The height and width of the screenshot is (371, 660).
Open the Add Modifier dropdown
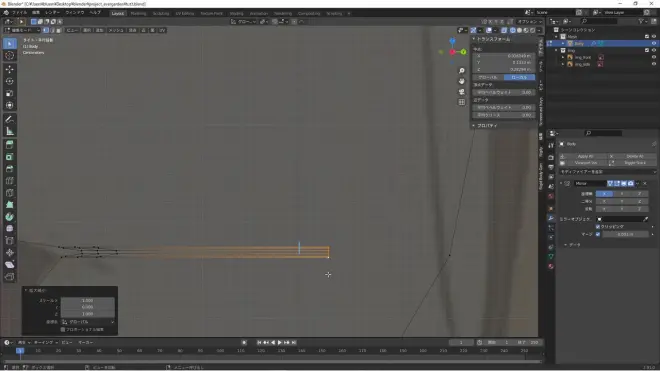coord(607,172)
